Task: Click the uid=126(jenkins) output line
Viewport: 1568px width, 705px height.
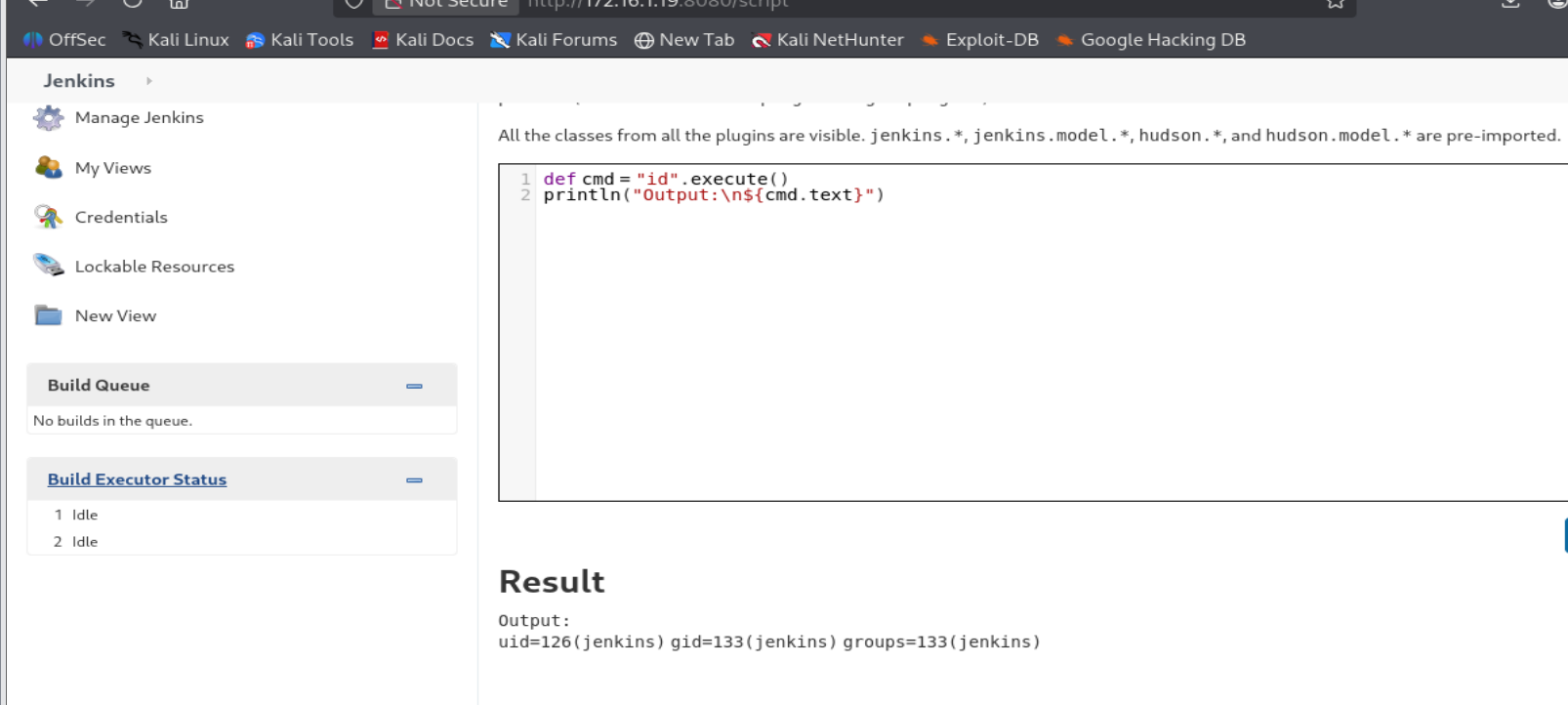Action: coord(769,643)
